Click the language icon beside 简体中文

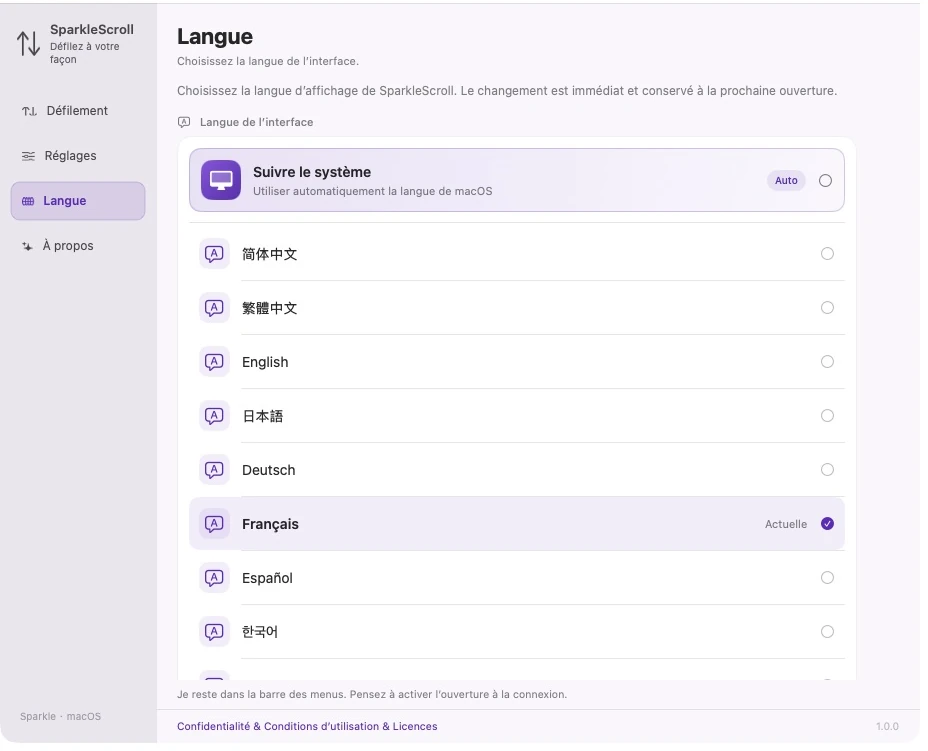pos(214,254)
